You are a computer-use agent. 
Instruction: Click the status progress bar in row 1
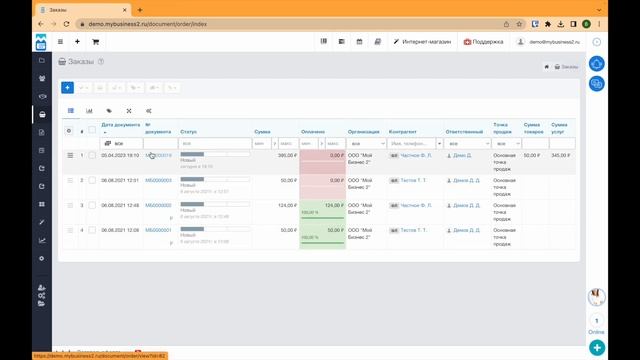215,154
